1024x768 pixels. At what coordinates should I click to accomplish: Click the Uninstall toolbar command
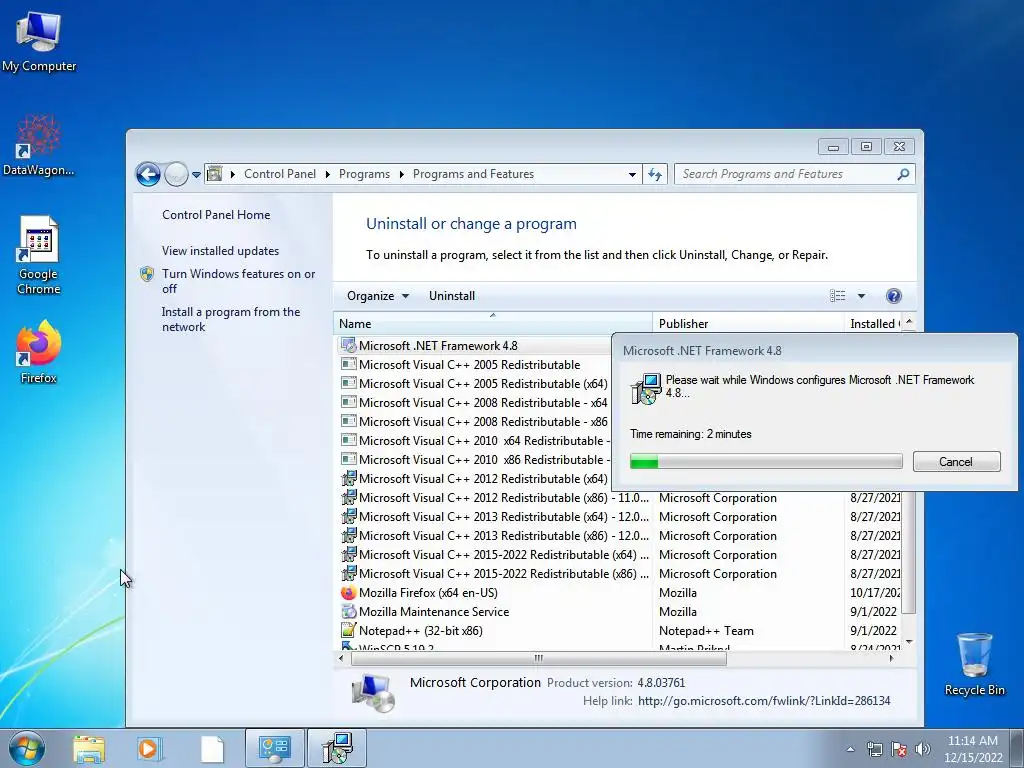point(452,296)
